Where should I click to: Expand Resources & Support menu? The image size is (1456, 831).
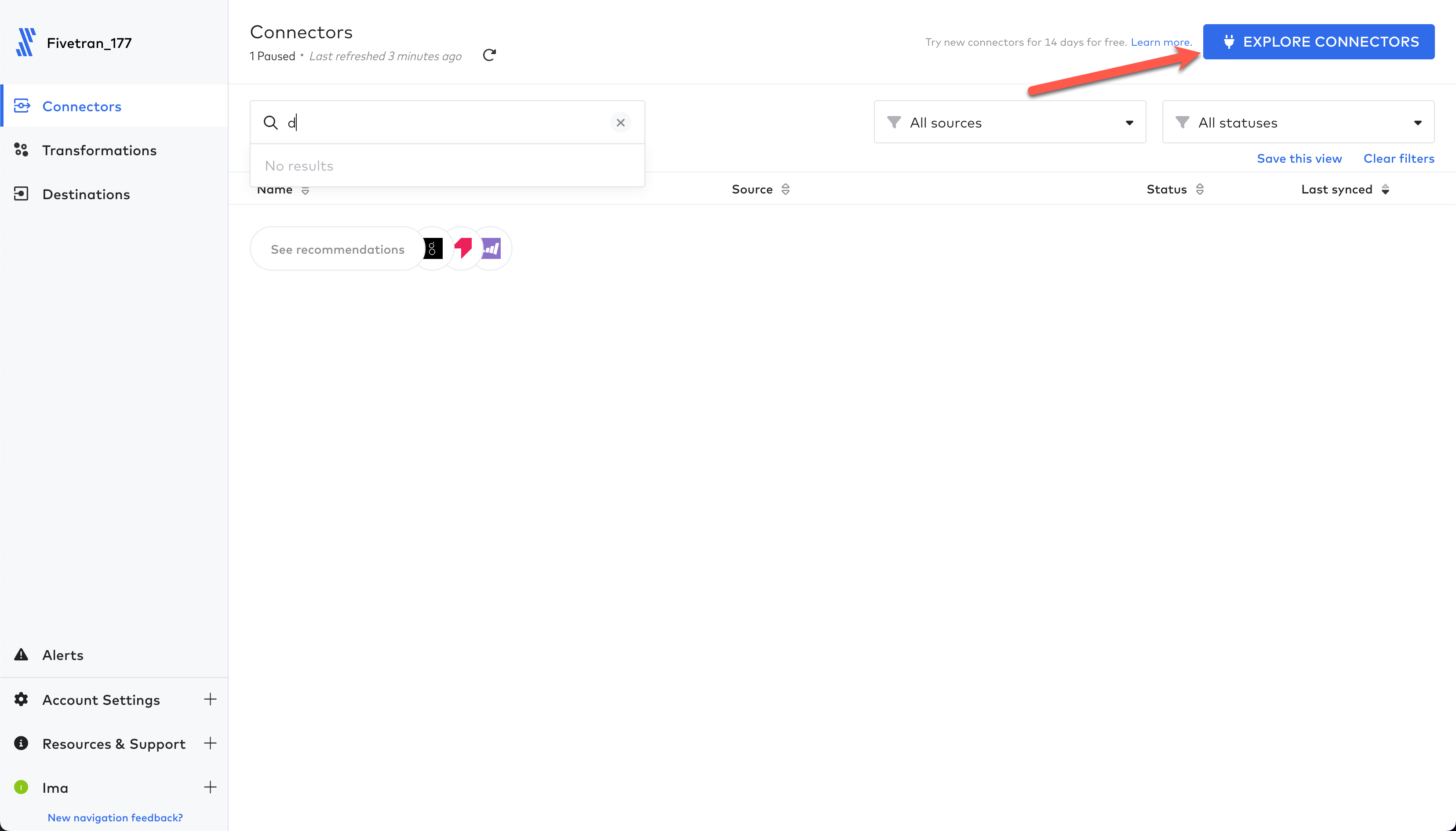(x=210, y=743)
